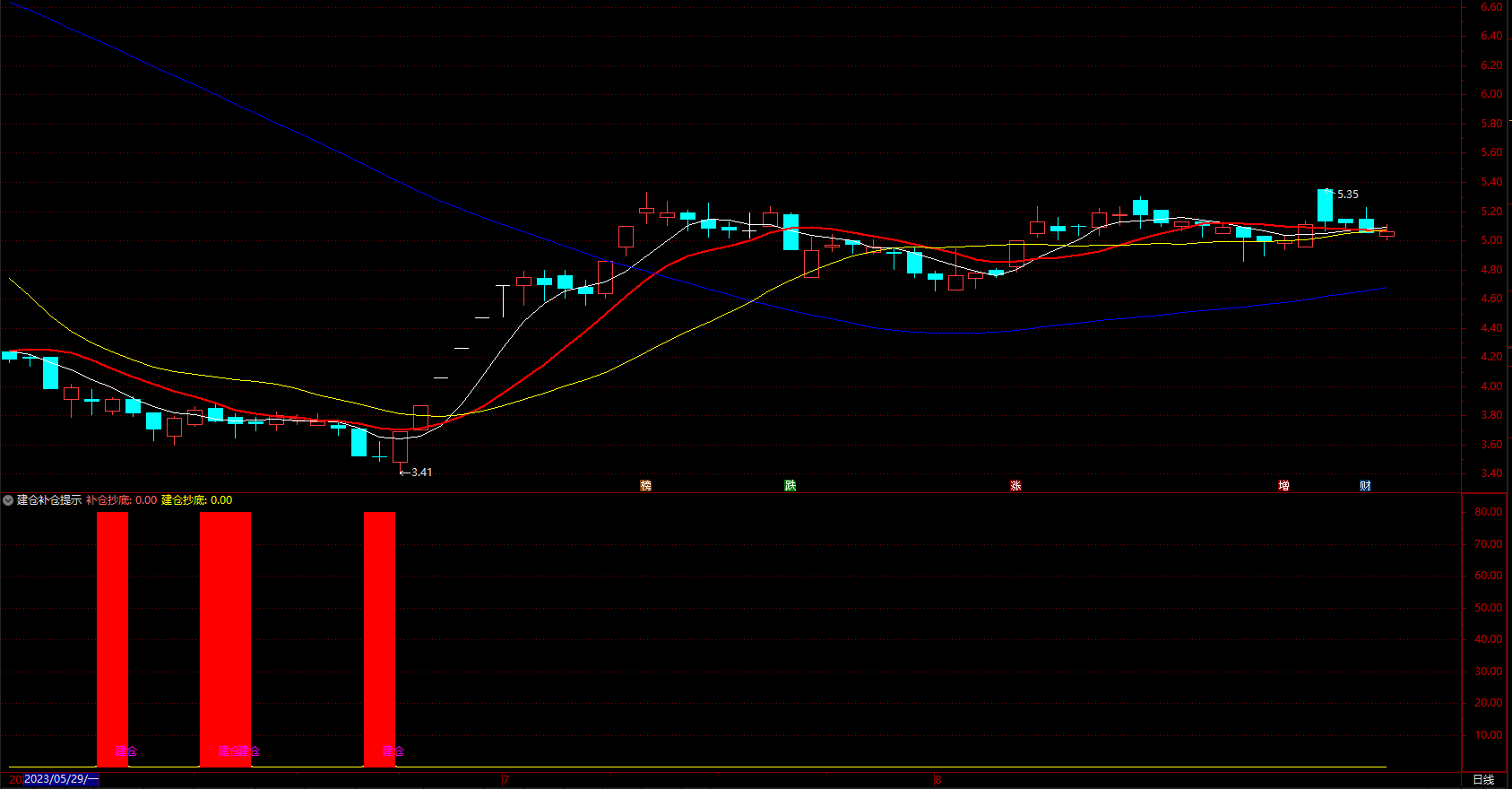Click the last single 建仓 signal label
This screenshot has width=1512, height=789.
393,751
